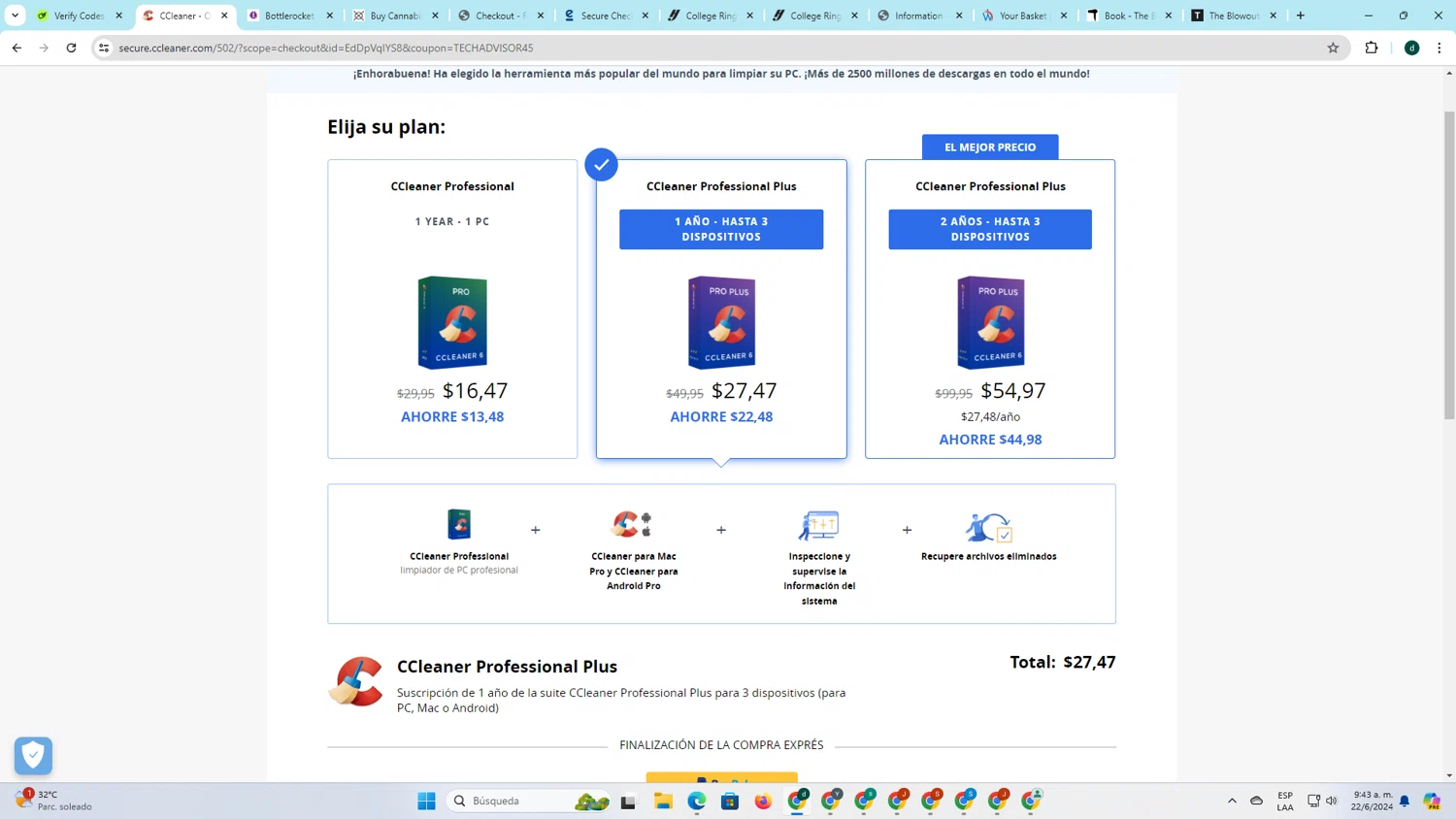Click the Recupere archivos eliminados icon
This screenshot has width=1456, height=819.
[x=989, y=527]
